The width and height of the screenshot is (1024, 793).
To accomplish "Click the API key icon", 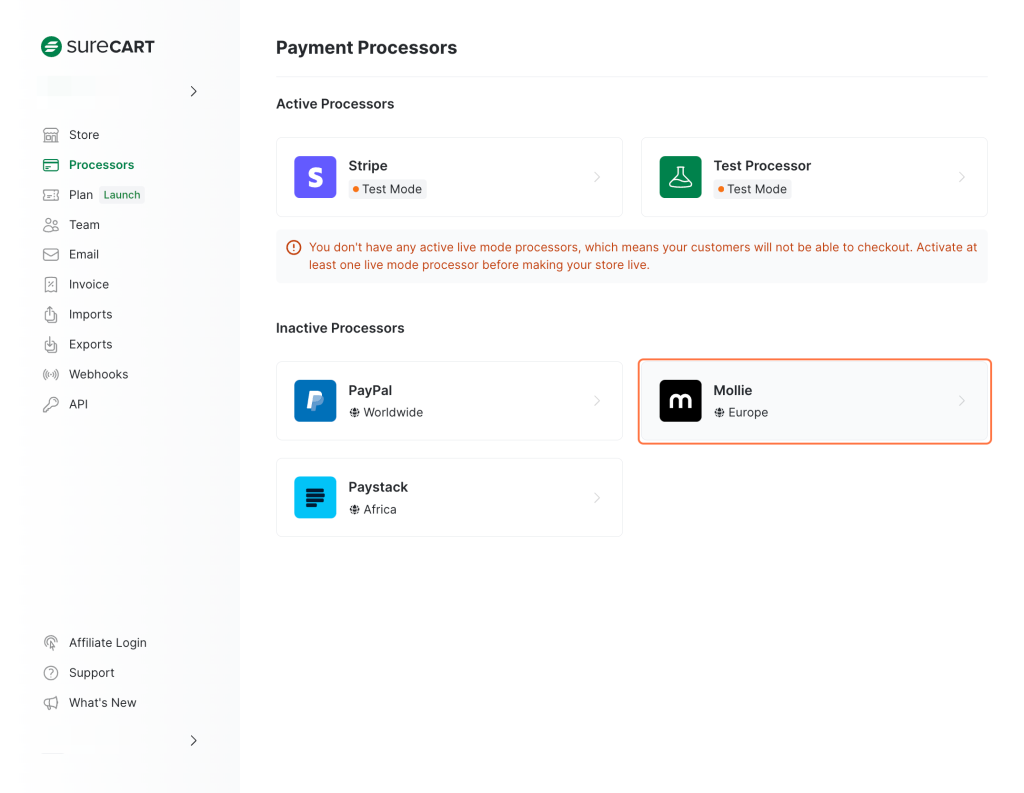I will pos(51,404).
